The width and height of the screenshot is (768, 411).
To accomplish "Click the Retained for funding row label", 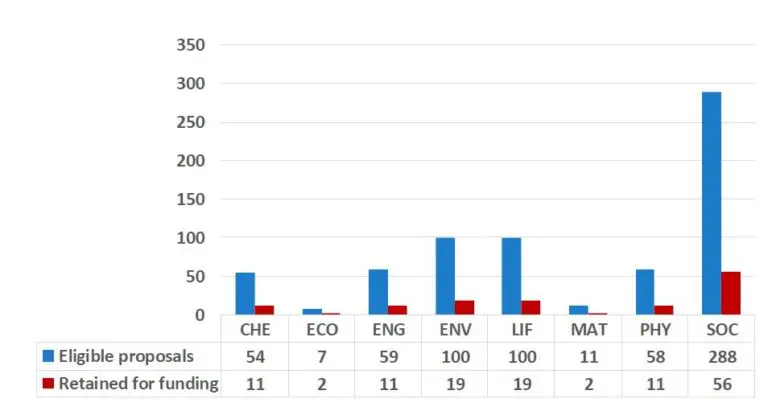I will 138,383.
